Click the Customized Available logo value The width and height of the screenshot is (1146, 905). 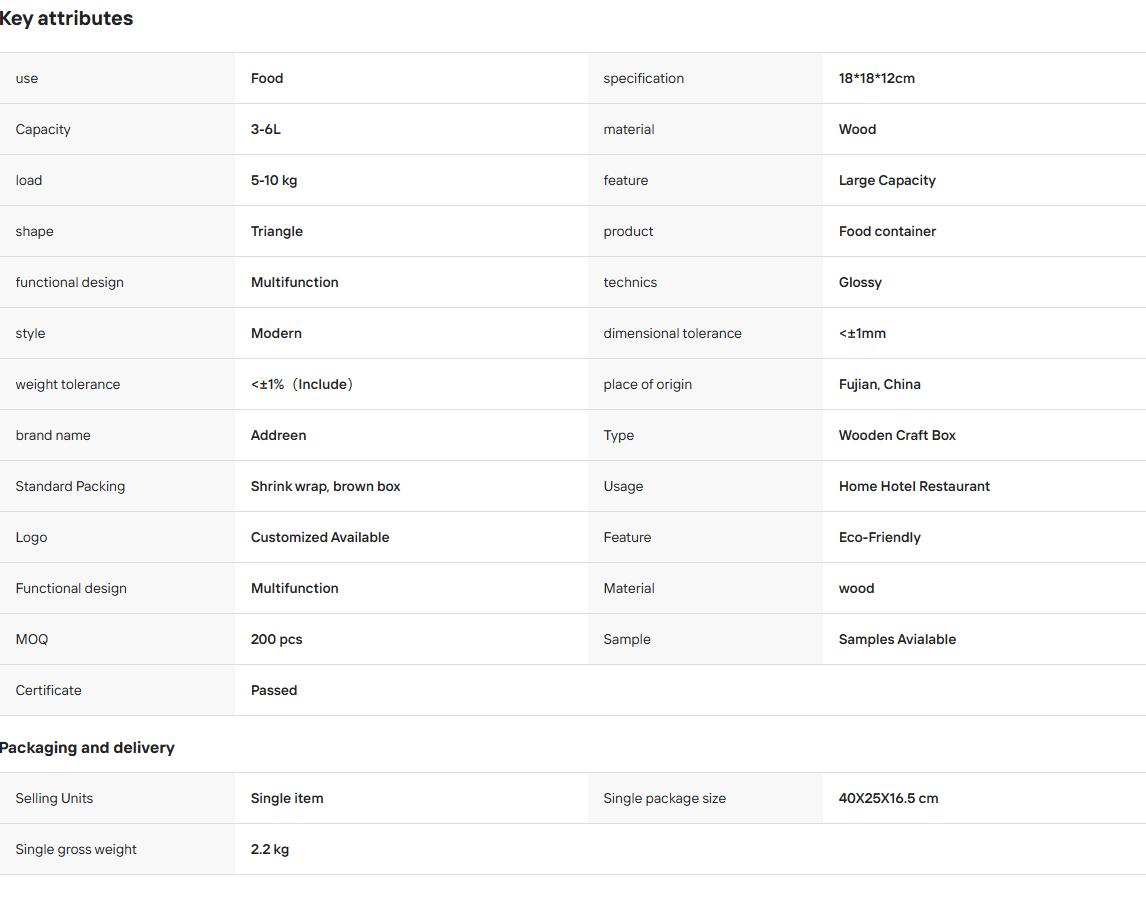click(x=319, y=537)
